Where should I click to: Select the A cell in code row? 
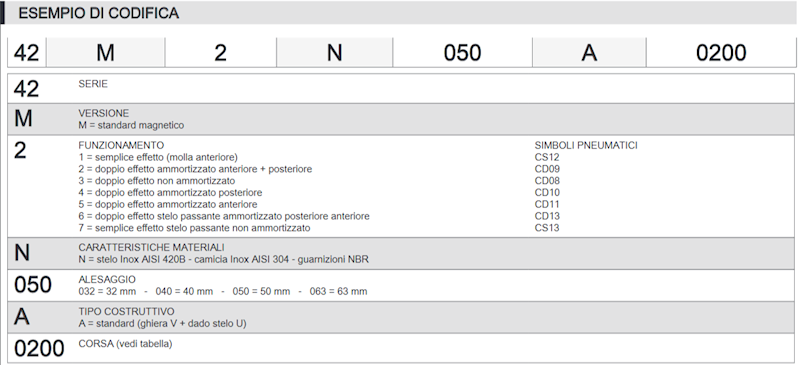[x=589, y=53]
